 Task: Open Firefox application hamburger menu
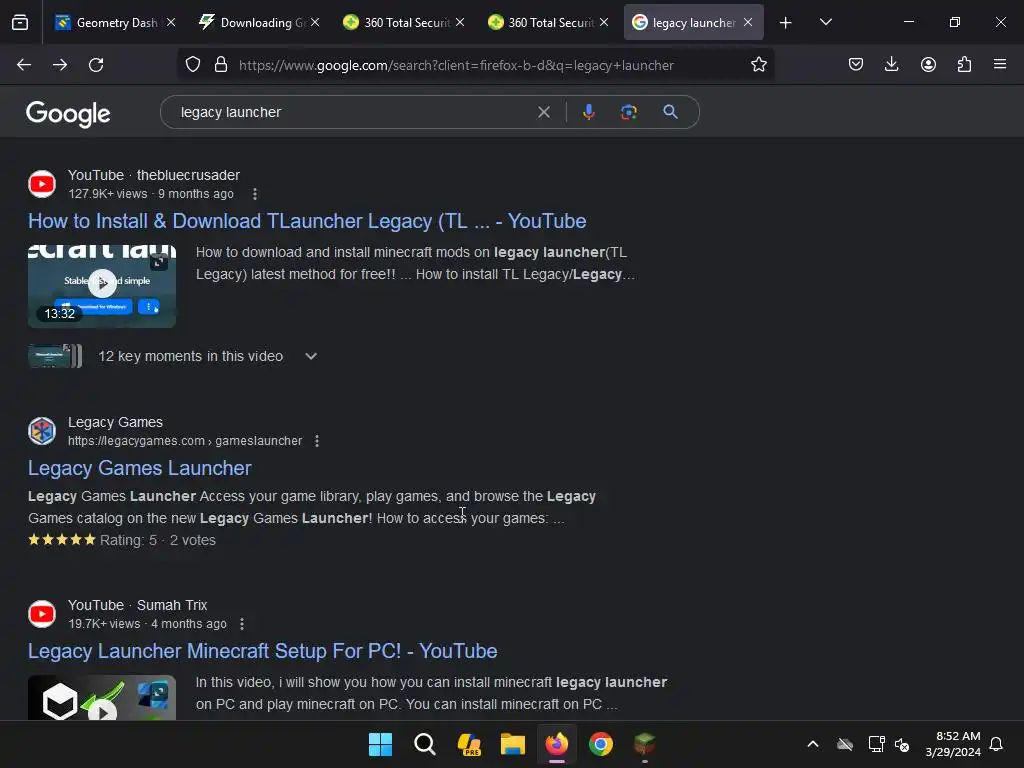coord(1000,65)
